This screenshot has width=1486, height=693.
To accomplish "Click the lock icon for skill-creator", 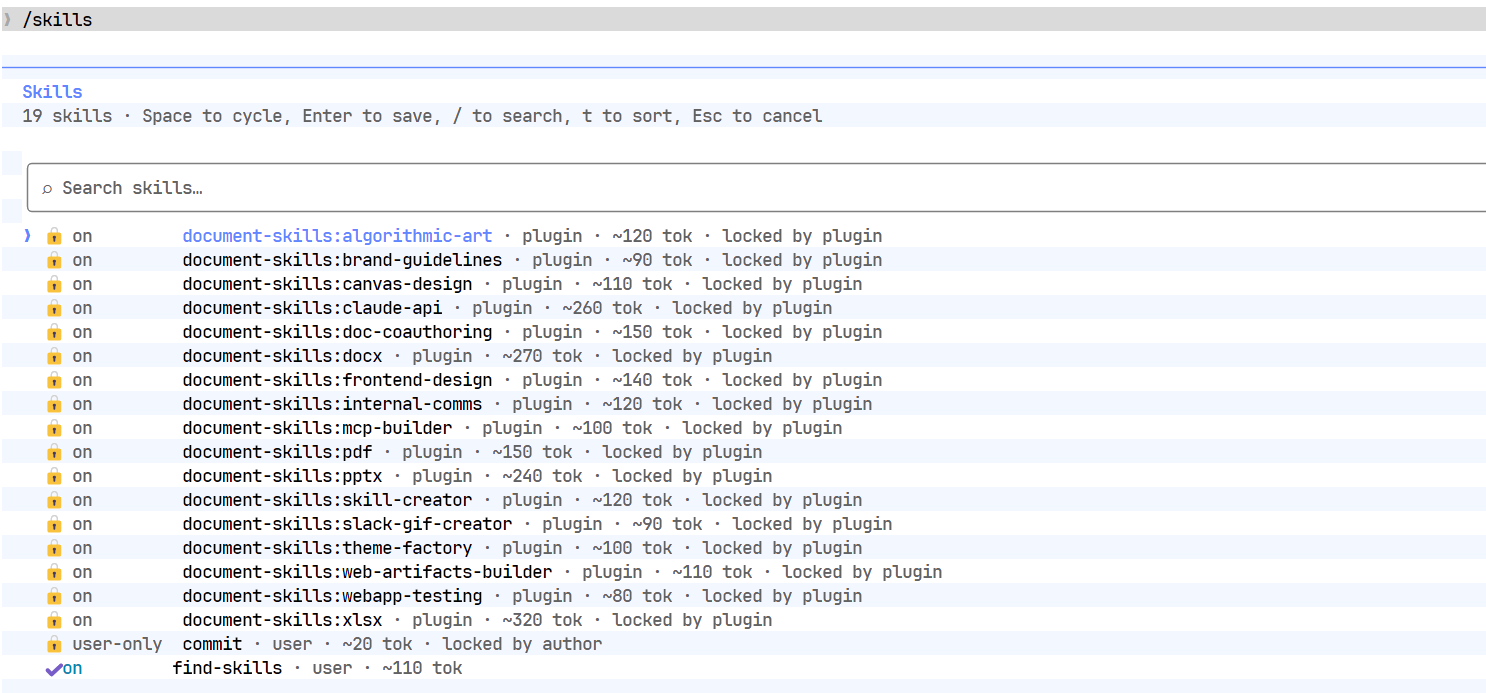I will tap(54, 500).
